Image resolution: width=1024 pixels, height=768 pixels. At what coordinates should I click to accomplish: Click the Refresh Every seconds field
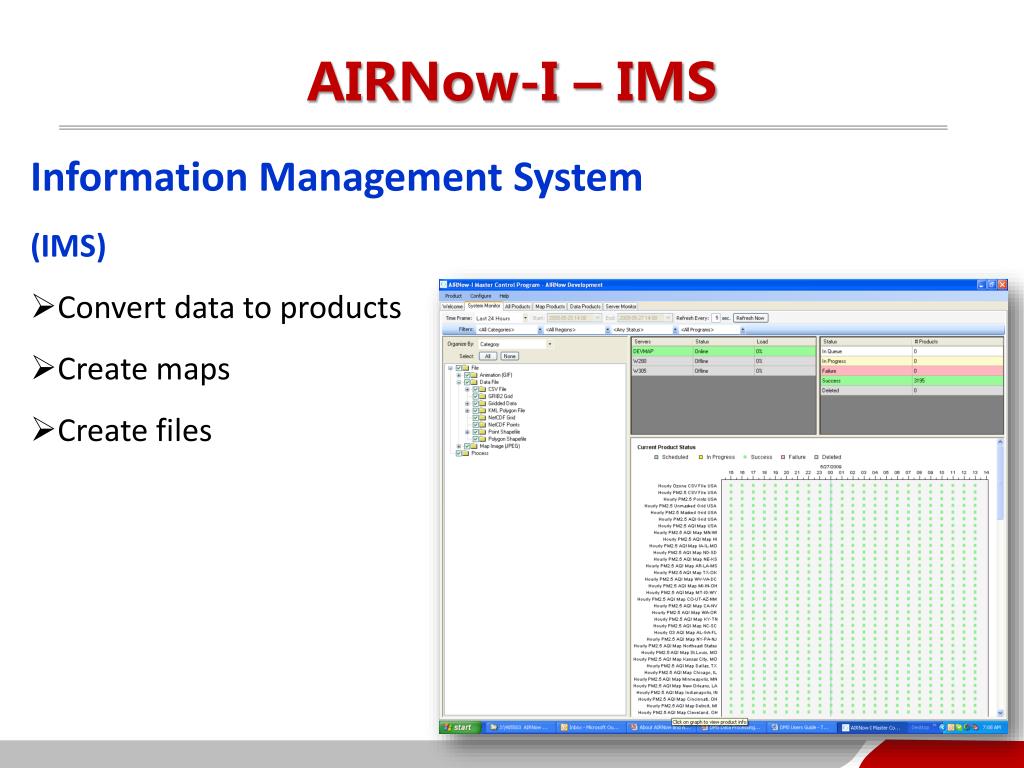[x=716, y=318]
